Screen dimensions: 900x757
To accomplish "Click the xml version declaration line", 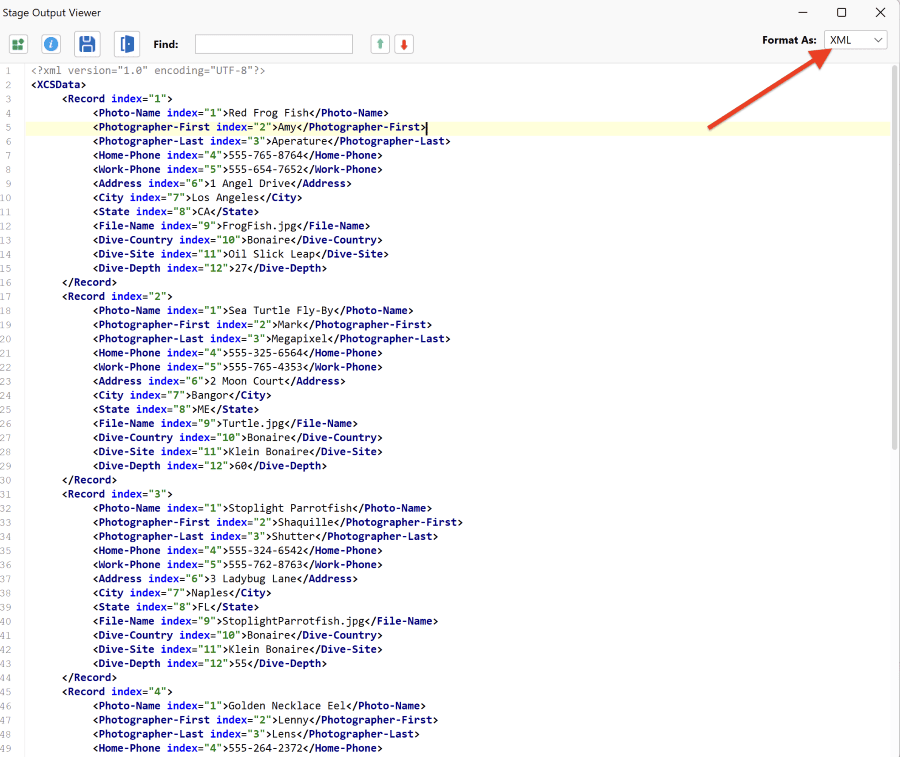I will click(x=148, y=71).
